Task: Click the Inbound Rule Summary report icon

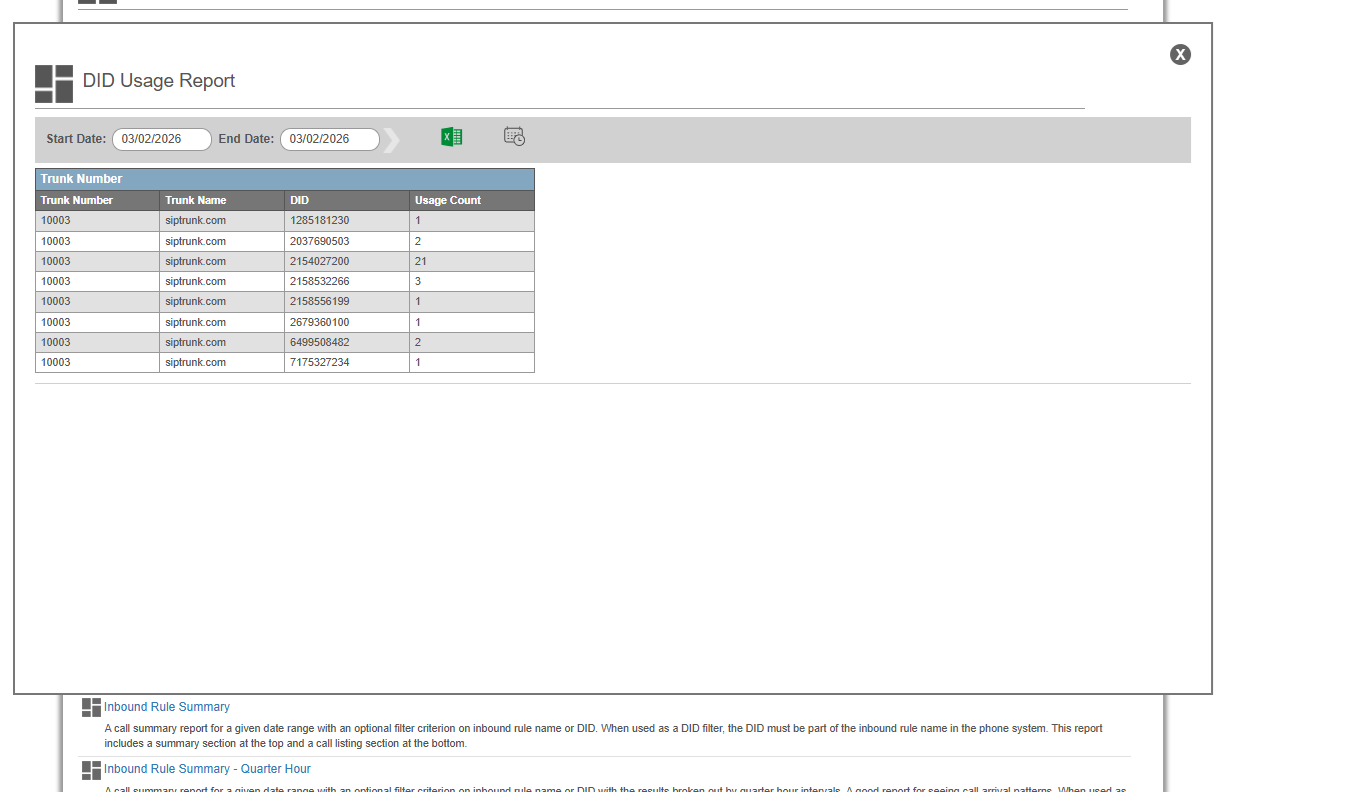Action: (91, 708)
